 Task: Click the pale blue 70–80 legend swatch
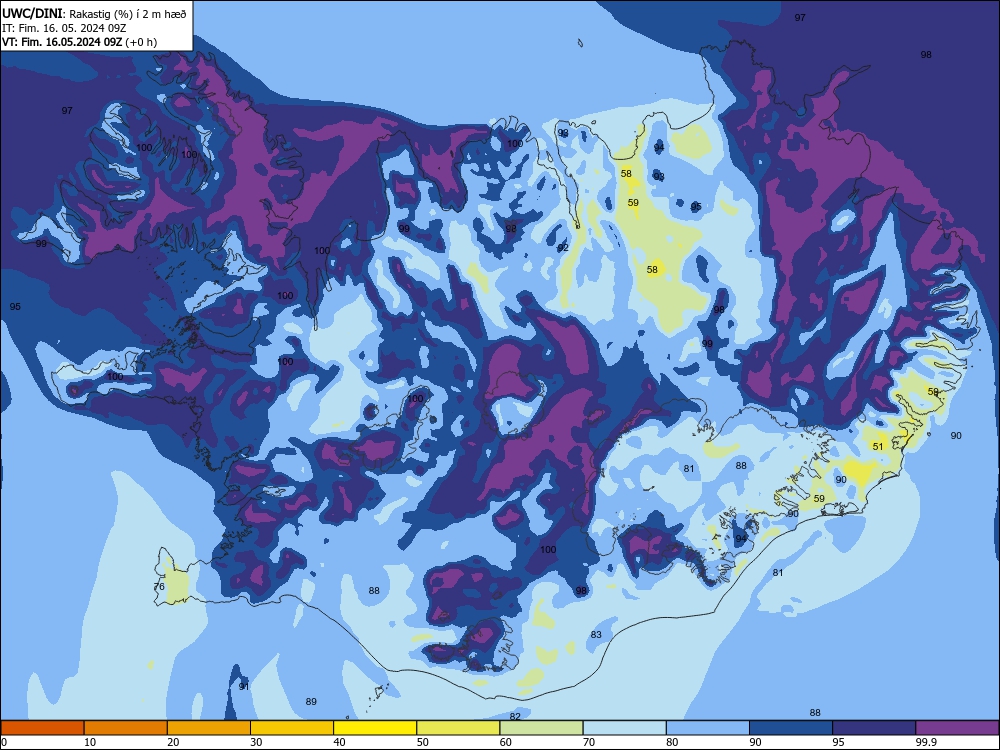(624, 728)
